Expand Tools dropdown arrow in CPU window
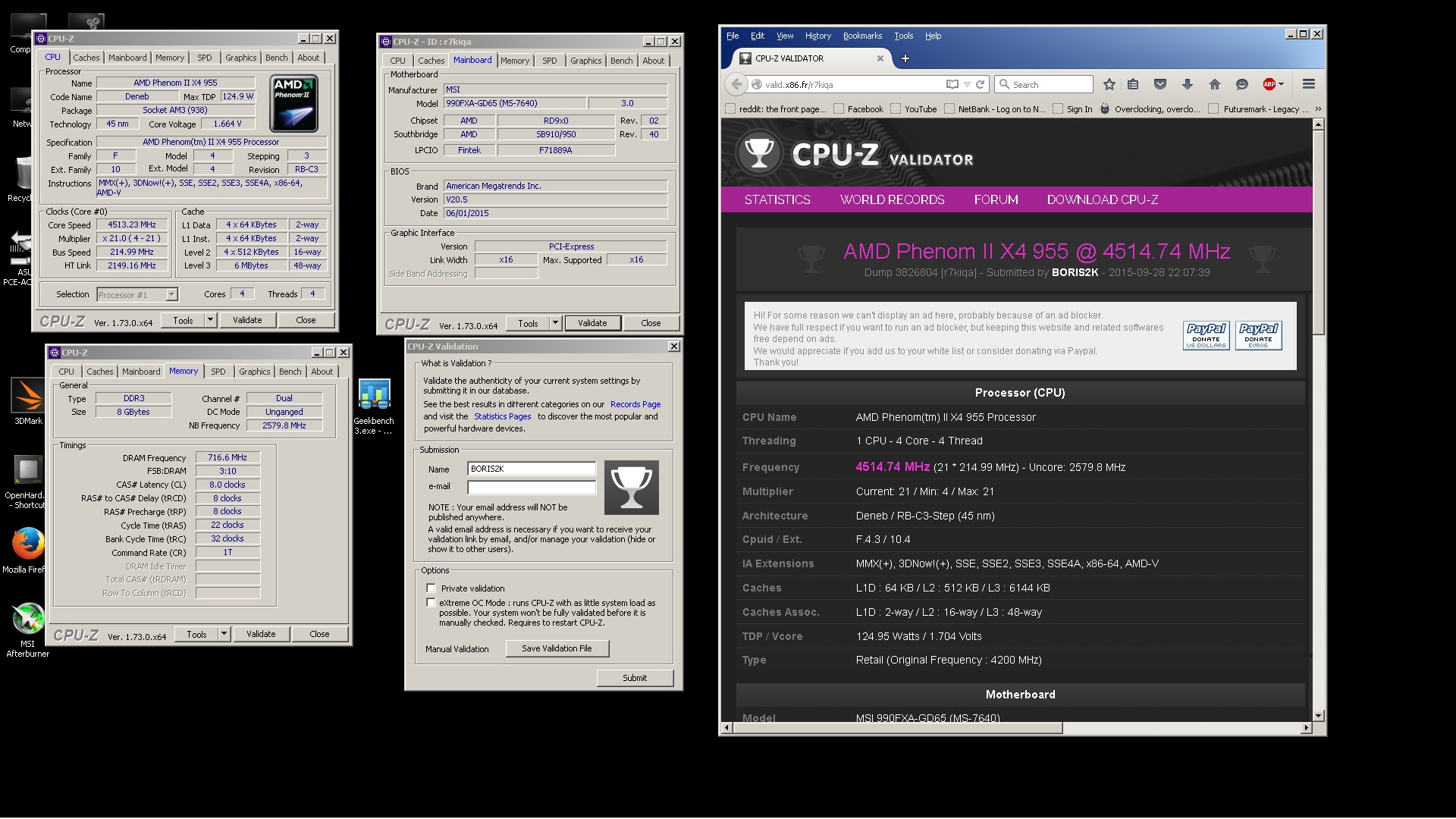The image size is (1456, 819). tap(211, 320)
